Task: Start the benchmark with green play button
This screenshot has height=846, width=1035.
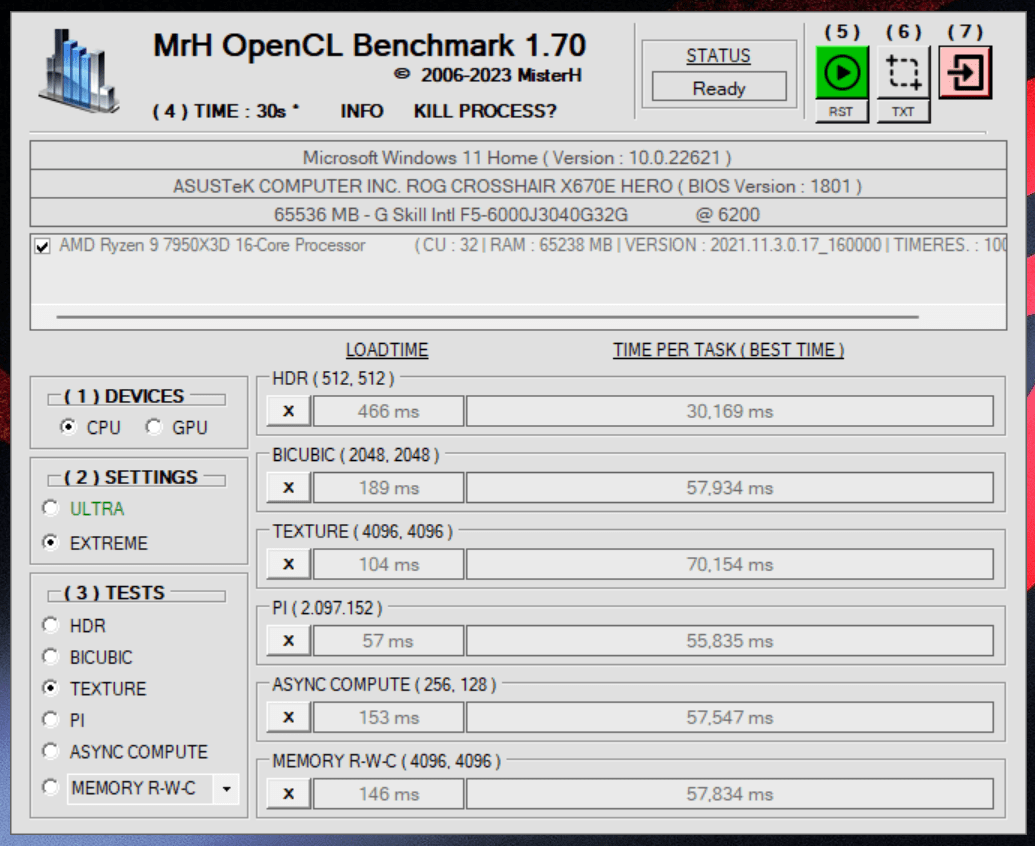Action: coord(842,73)
